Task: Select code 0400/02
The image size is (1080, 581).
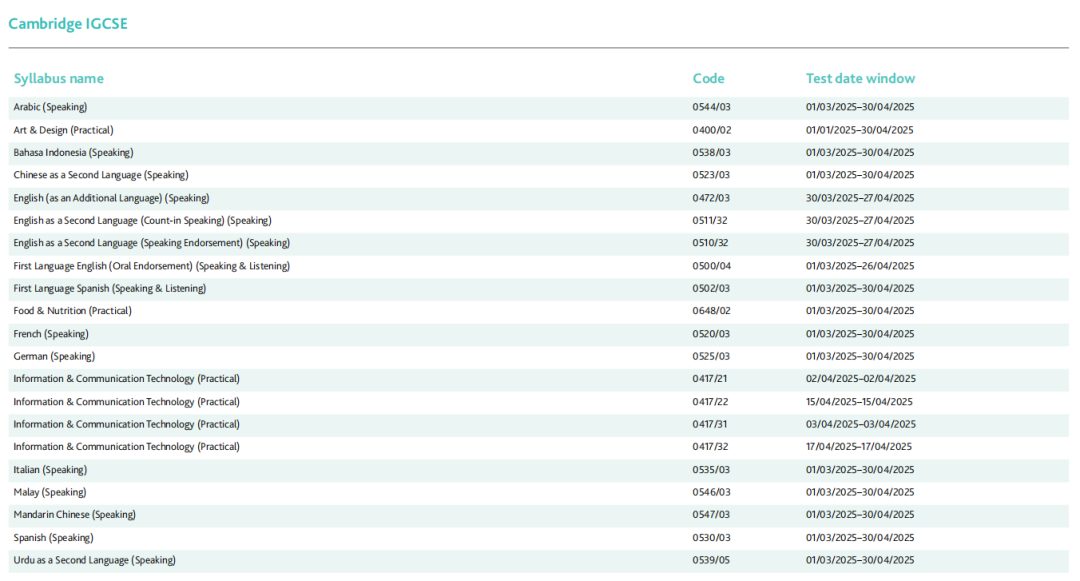Action: pyautogui.click(x=712, y=130)
